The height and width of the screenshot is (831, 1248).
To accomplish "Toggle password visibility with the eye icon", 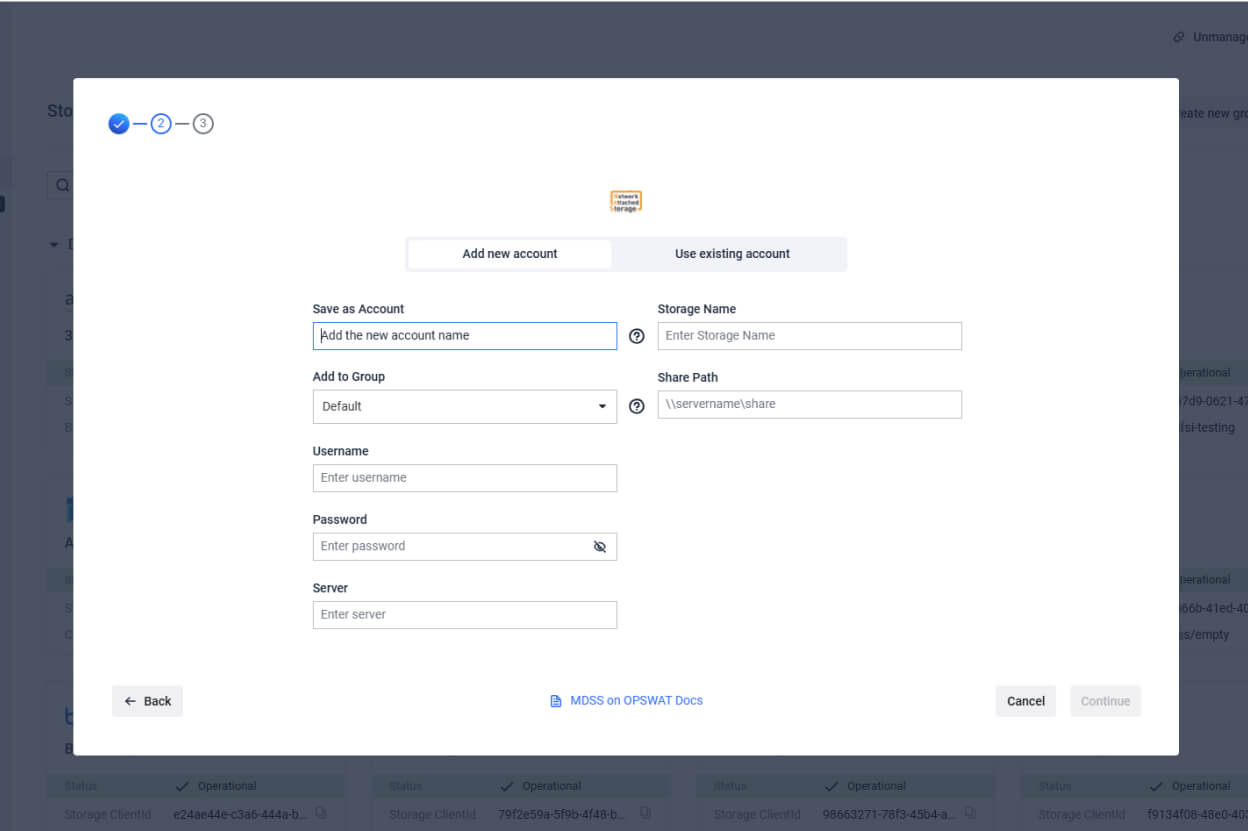I will pos(600,546).
